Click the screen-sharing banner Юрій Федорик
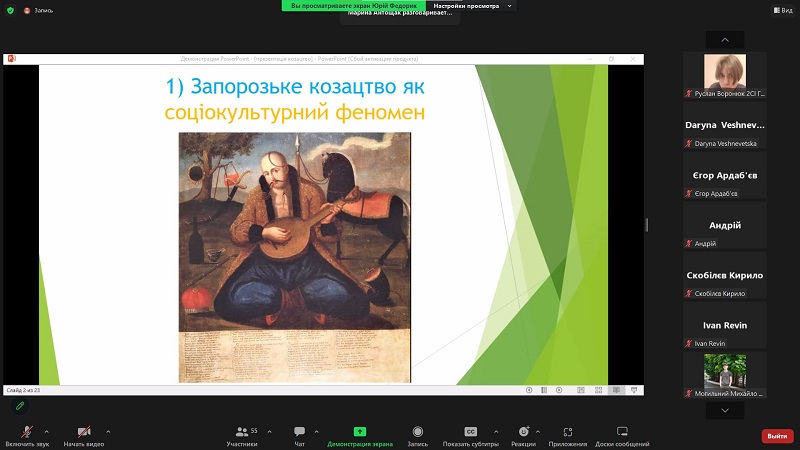The image size is (800, 450). (354, 6)
